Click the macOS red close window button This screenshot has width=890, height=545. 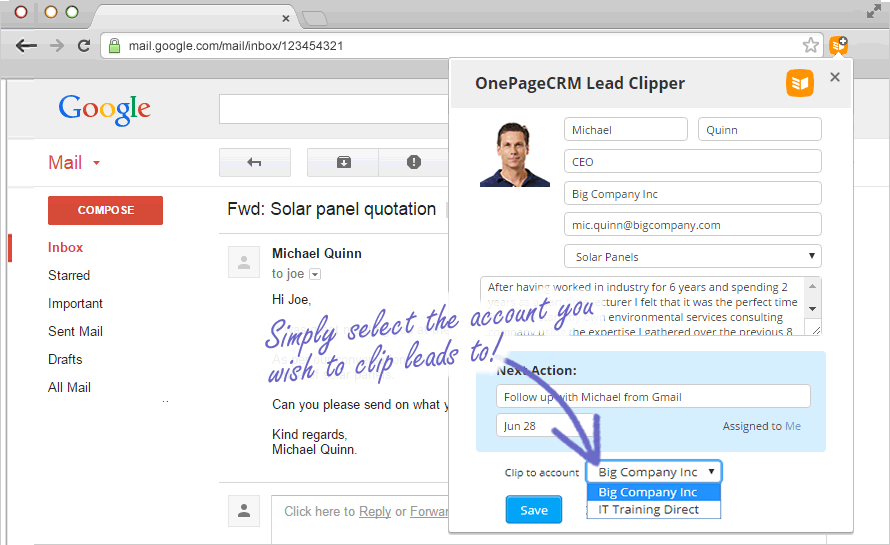click(21, 12)
